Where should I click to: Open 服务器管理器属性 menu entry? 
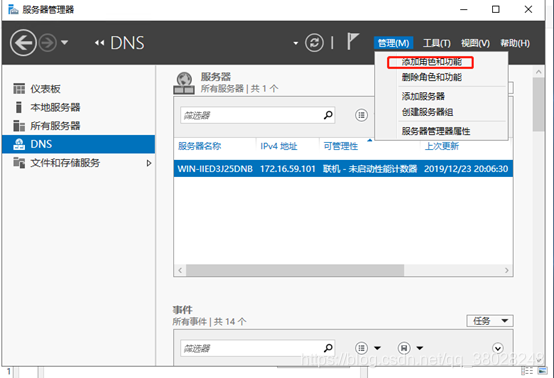tap(436, 131)
